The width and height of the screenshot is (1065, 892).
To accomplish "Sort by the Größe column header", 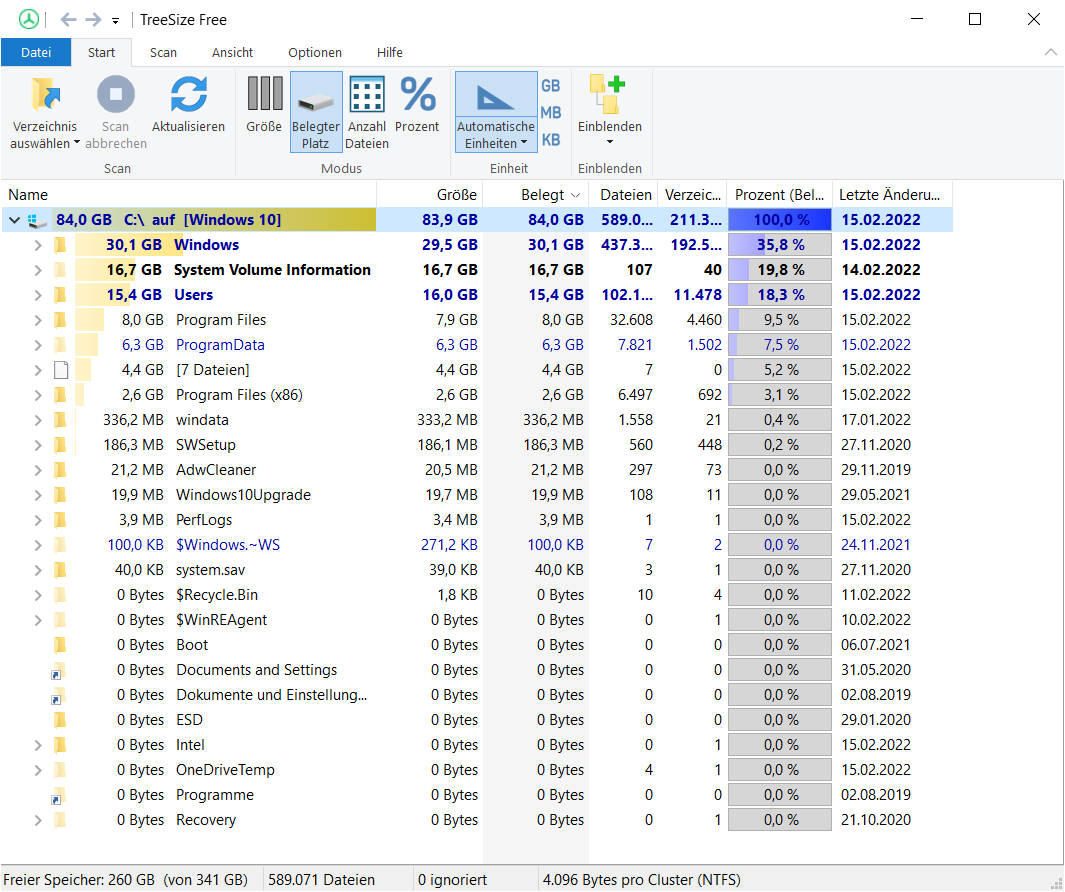I will pos(430,195).
